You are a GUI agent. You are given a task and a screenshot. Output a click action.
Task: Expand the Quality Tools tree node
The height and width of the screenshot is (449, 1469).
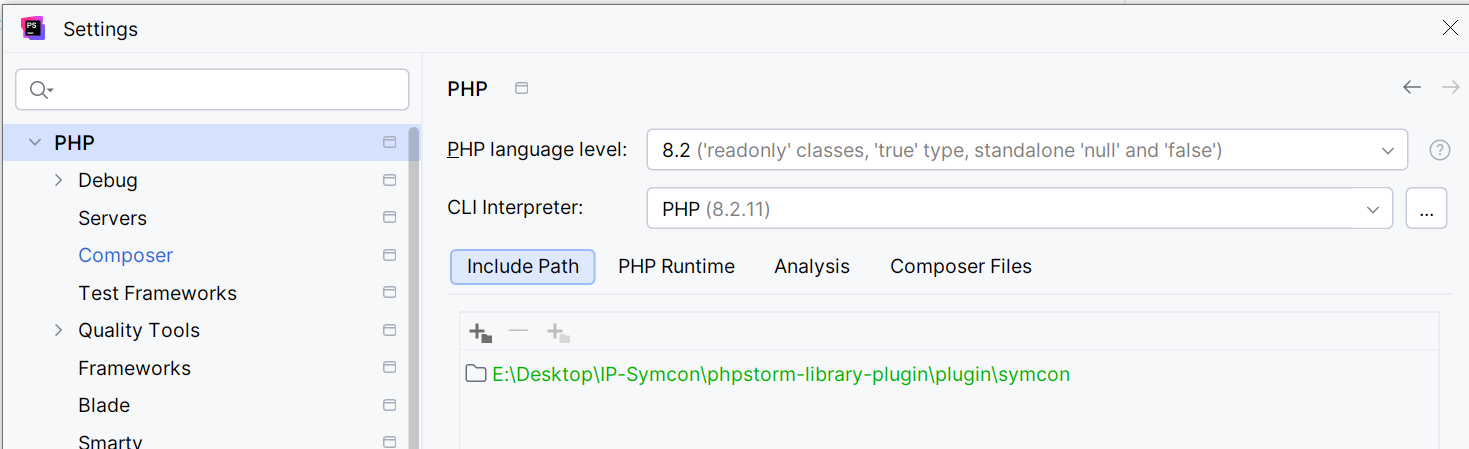coord(59,330)
